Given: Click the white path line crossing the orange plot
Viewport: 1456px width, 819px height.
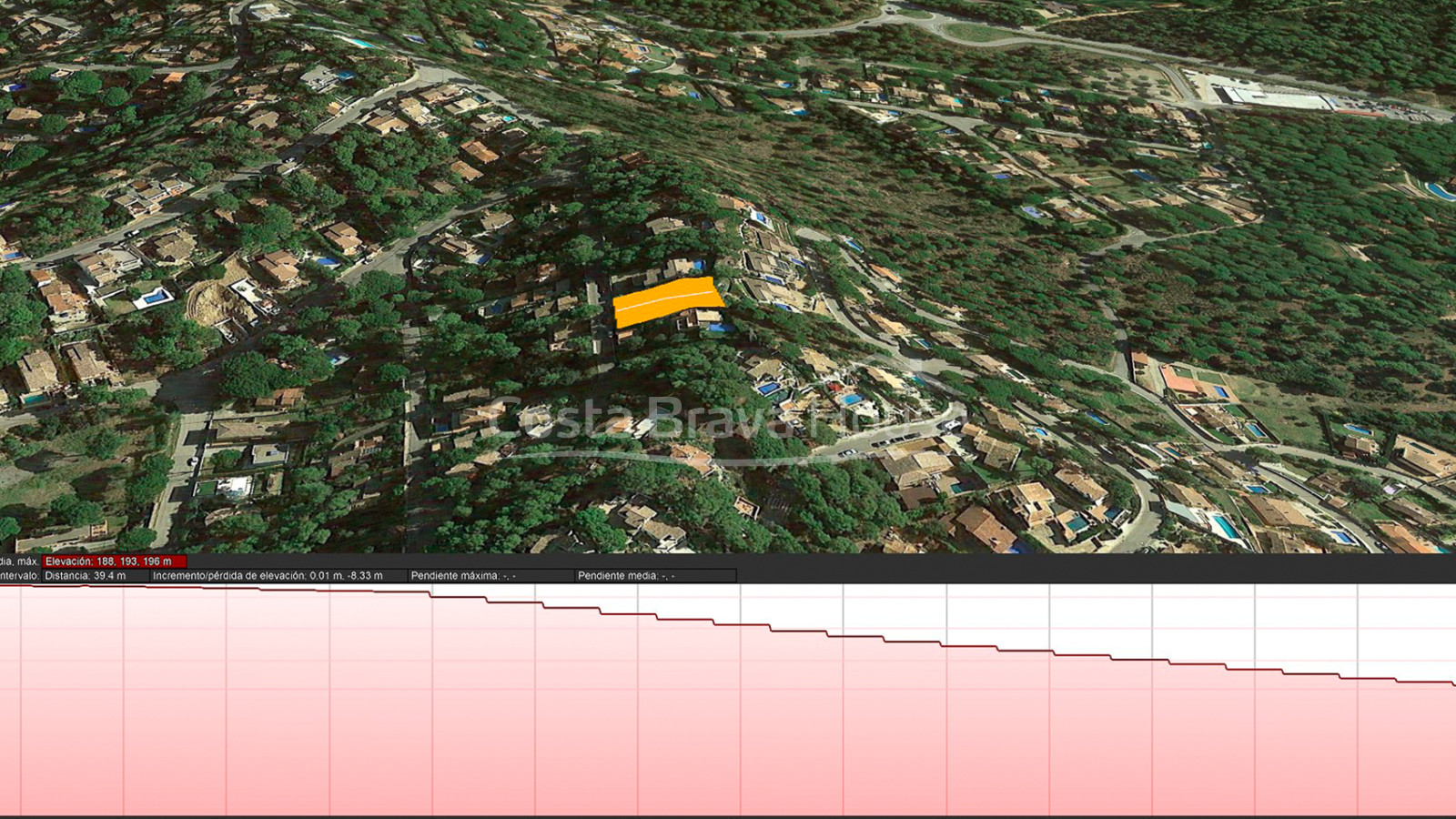Looking at the screenshot, I should click(667, 298).
